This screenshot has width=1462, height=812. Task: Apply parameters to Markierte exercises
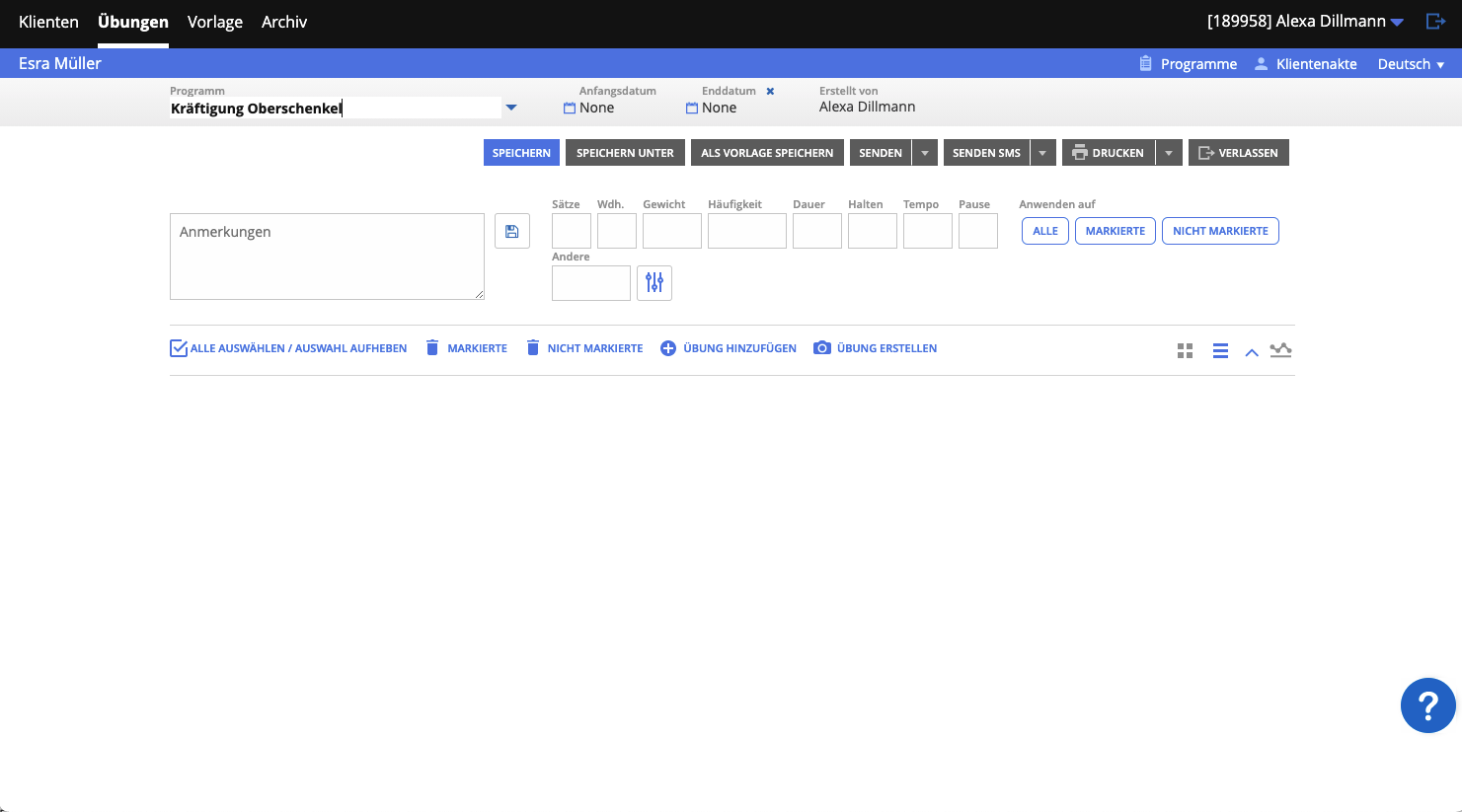pos(1115,230)
